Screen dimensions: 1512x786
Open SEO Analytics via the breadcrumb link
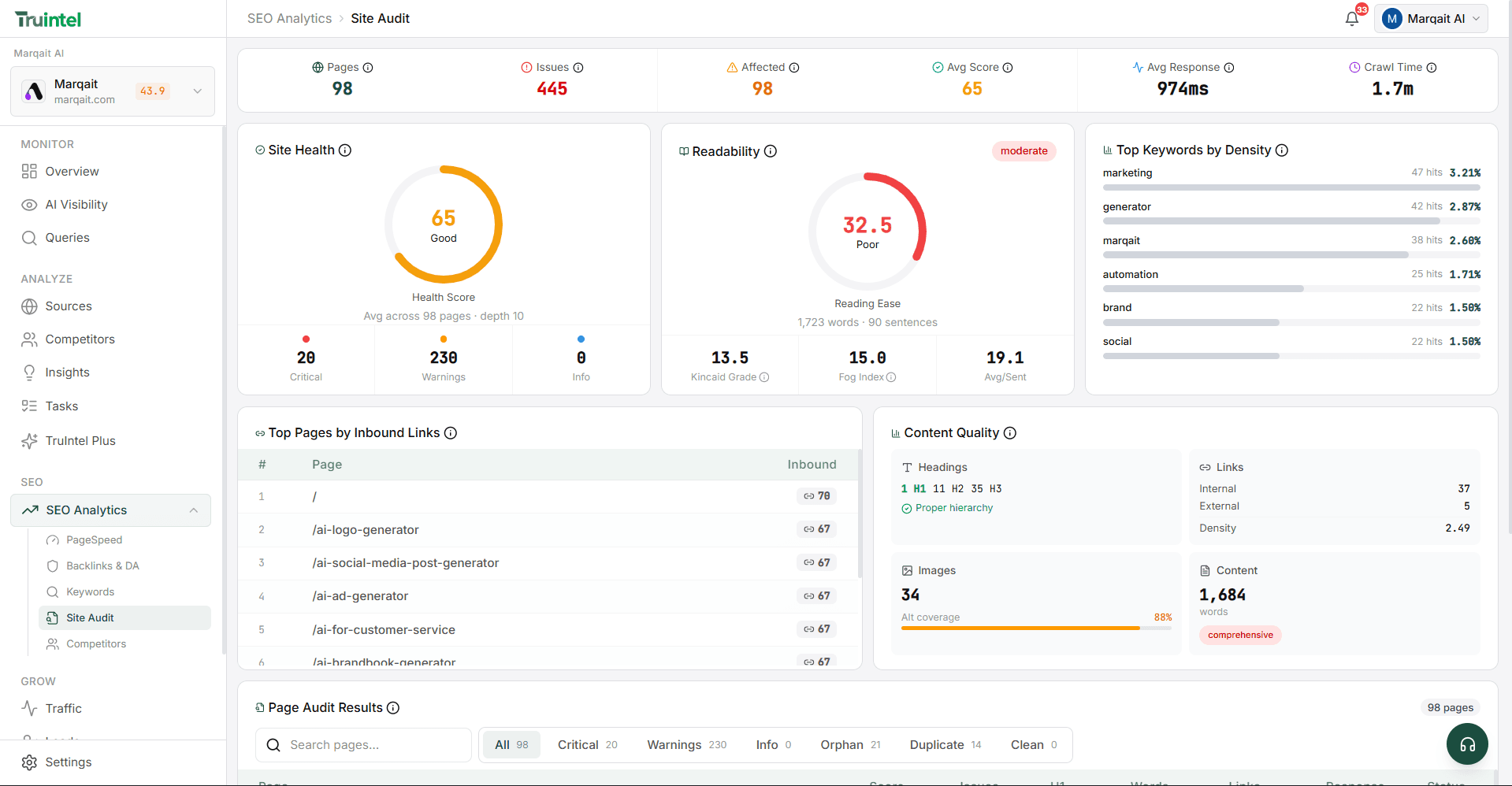288,18
